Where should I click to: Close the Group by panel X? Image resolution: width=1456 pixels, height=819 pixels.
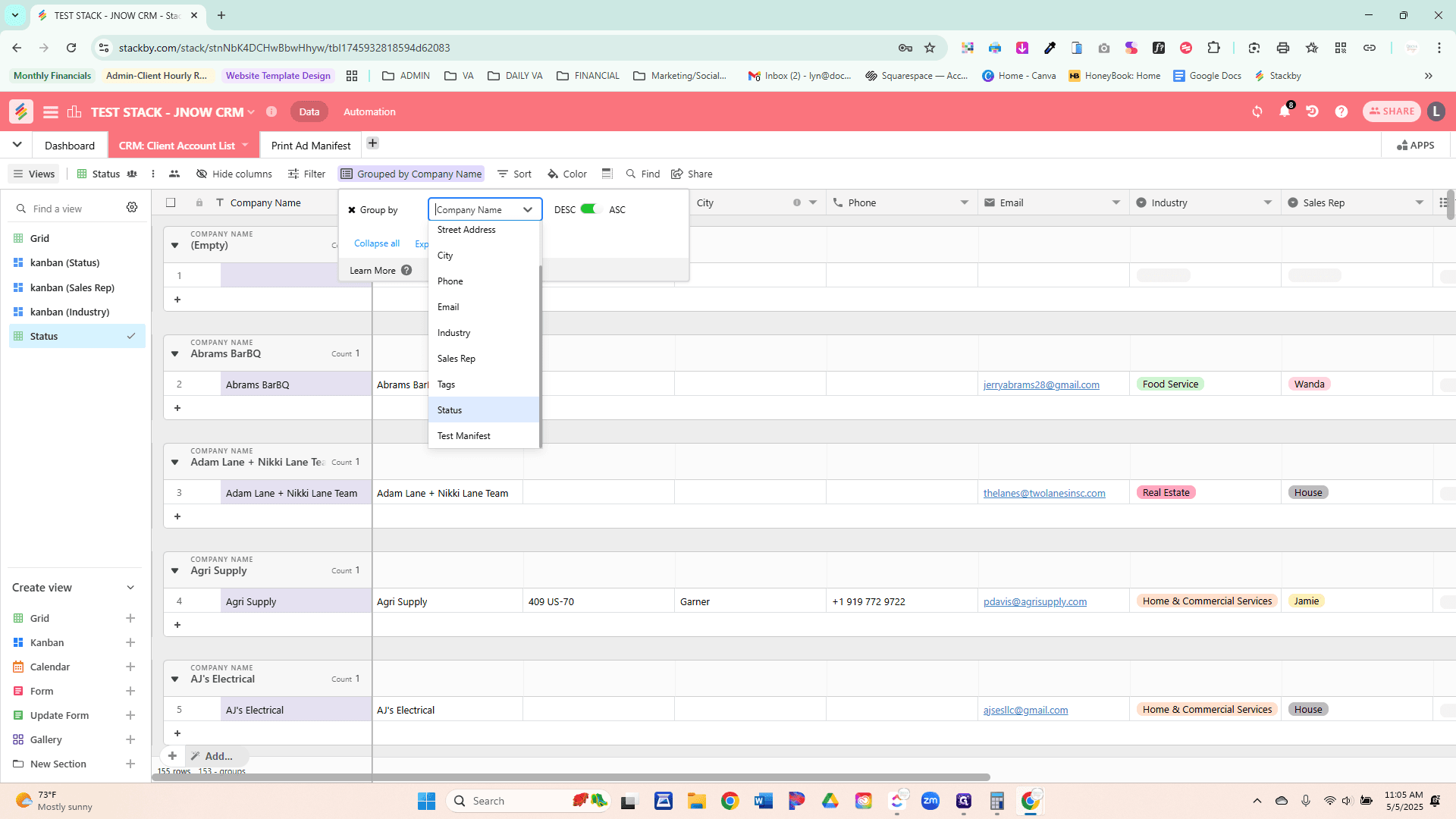[x=352, y=210]
